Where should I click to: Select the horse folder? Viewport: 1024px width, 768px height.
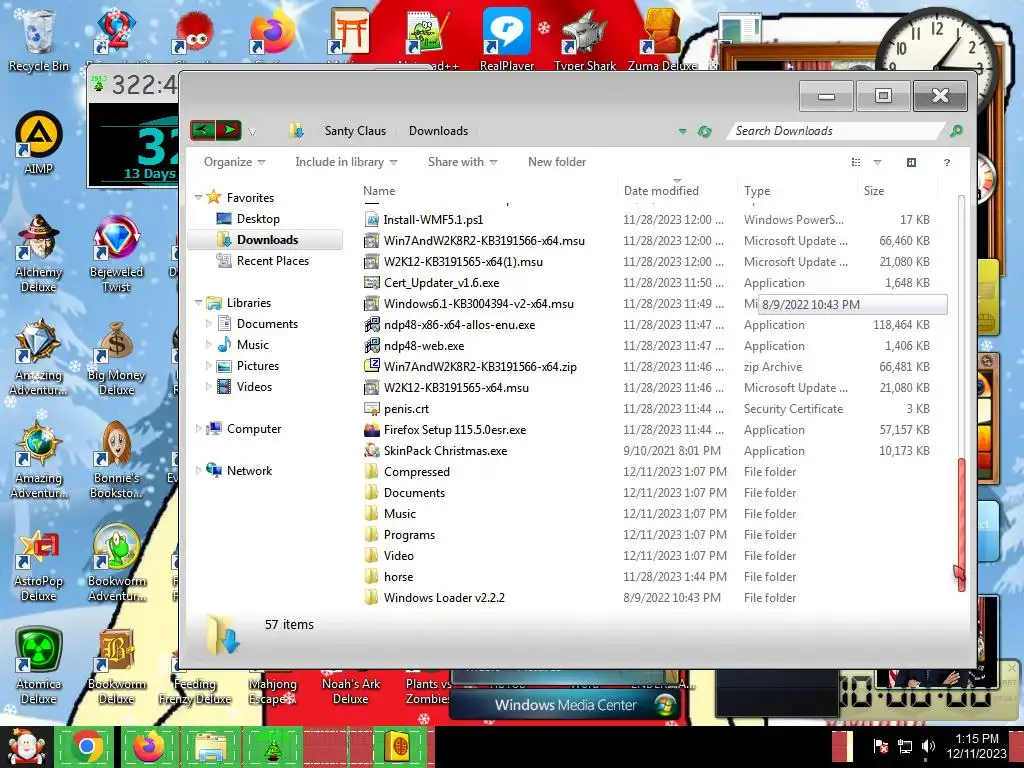pyautogui.click(x=398, y=577)
